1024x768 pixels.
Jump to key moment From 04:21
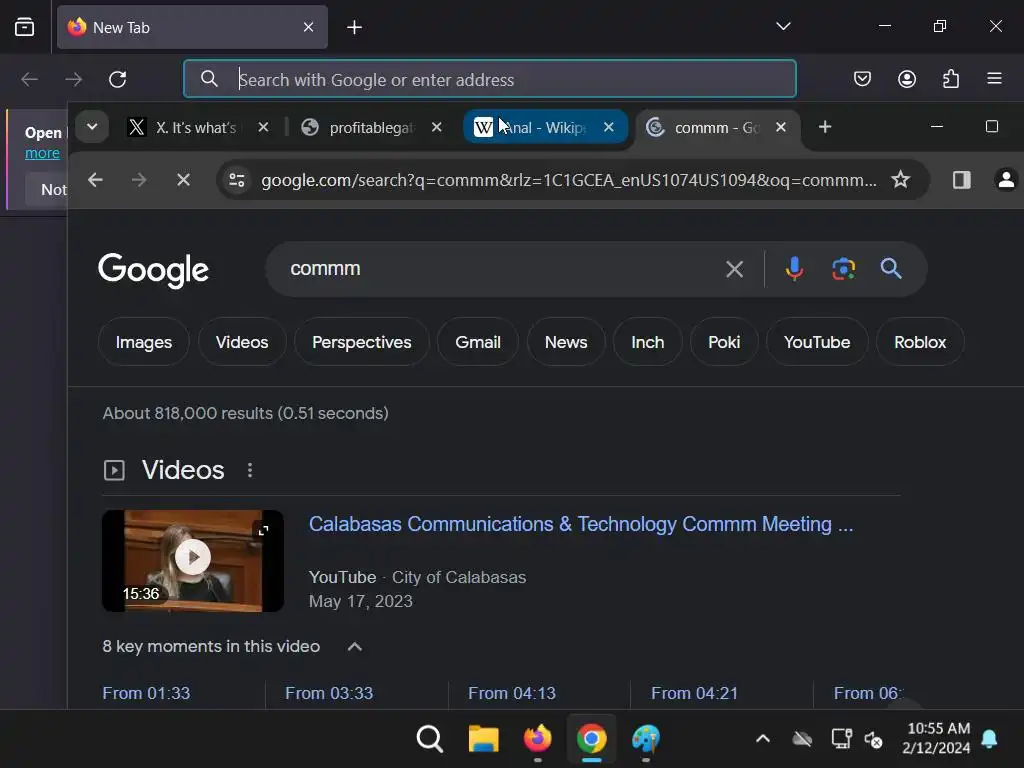coord(694,693)
